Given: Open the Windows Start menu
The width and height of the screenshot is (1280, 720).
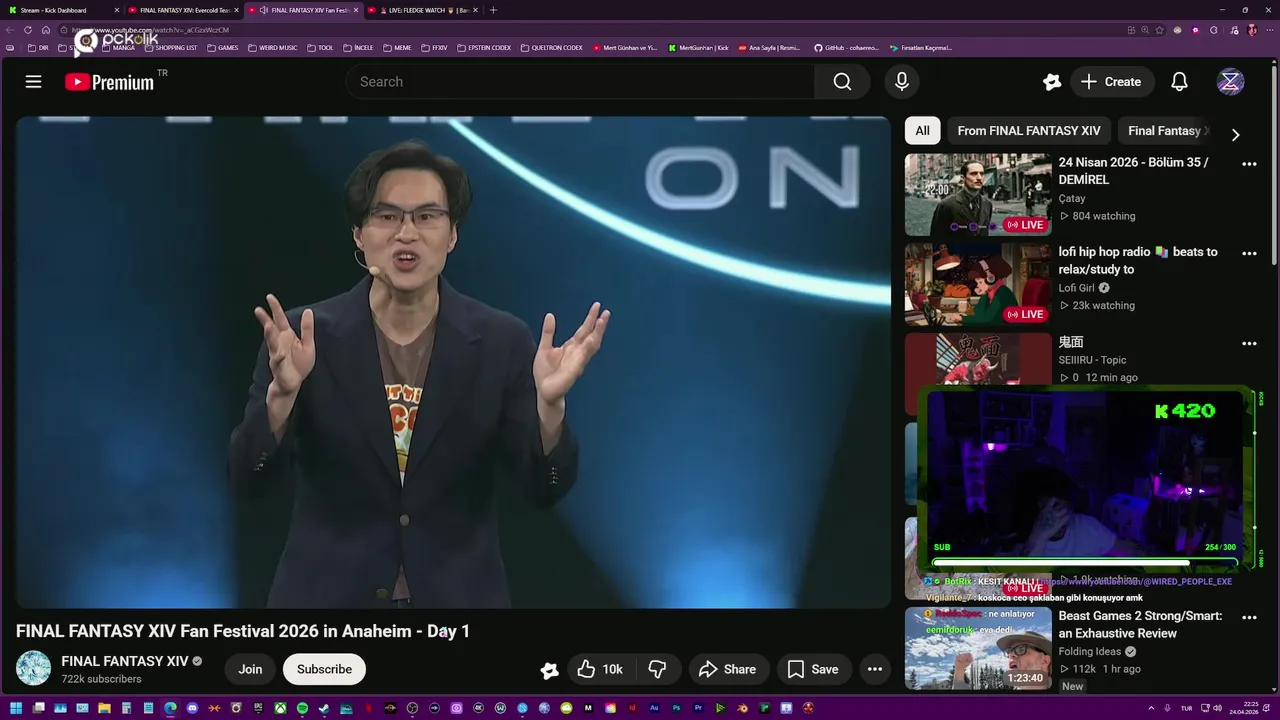Looking at the screenshot, I should [x=16, y=709].
